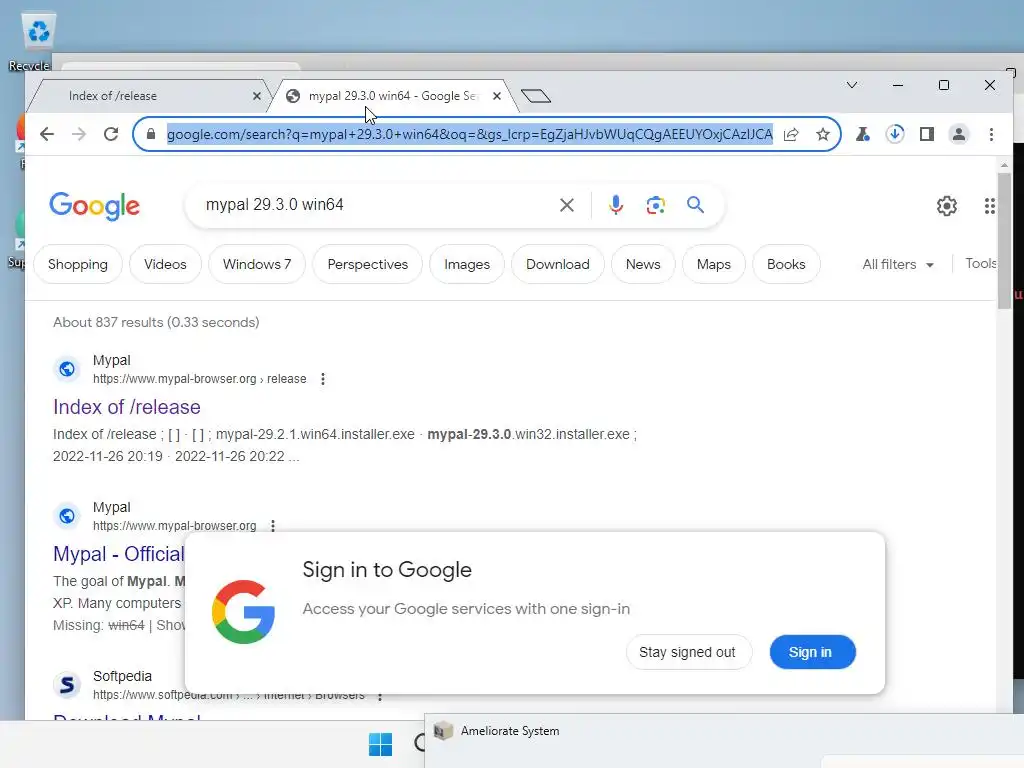Image resolution: width=1024 pixels, height=768 pixels.
Task: Choose Stay signed out
Action: [x=688, y=652]
